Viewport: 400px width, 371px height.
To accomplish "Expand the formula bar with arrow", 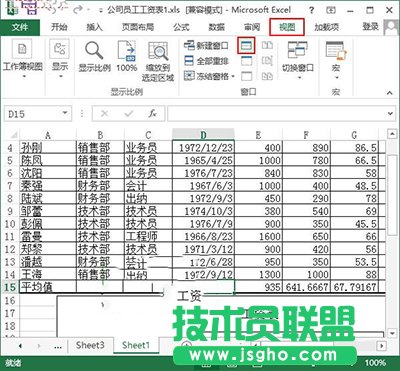I will coord(391,114).
